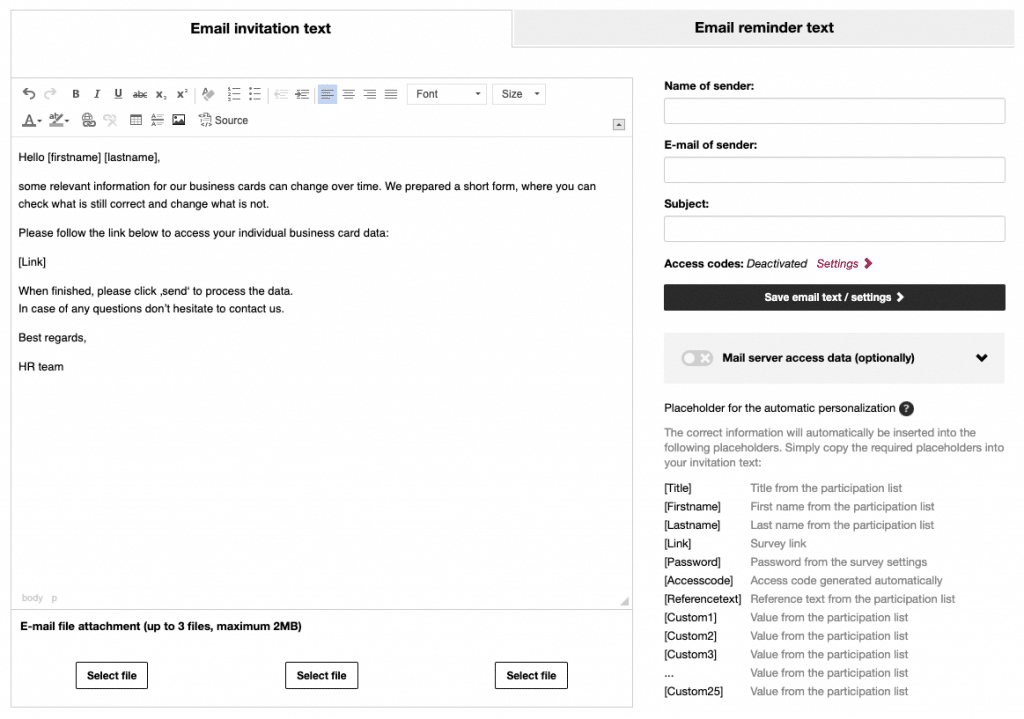Click the E-mail of sender field
The height and width of the screenshot is (719, 1024).
point(834,170)
